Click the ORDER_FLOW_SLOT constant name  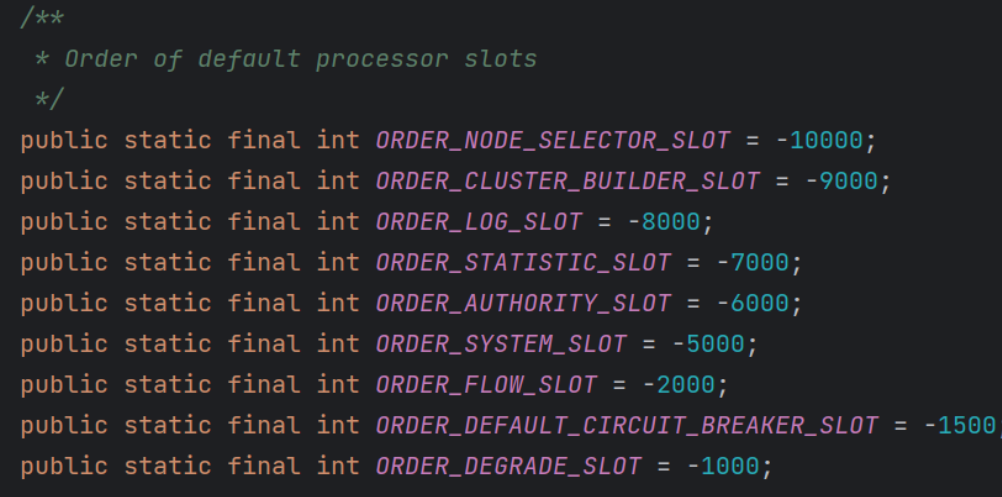point(486,384)
